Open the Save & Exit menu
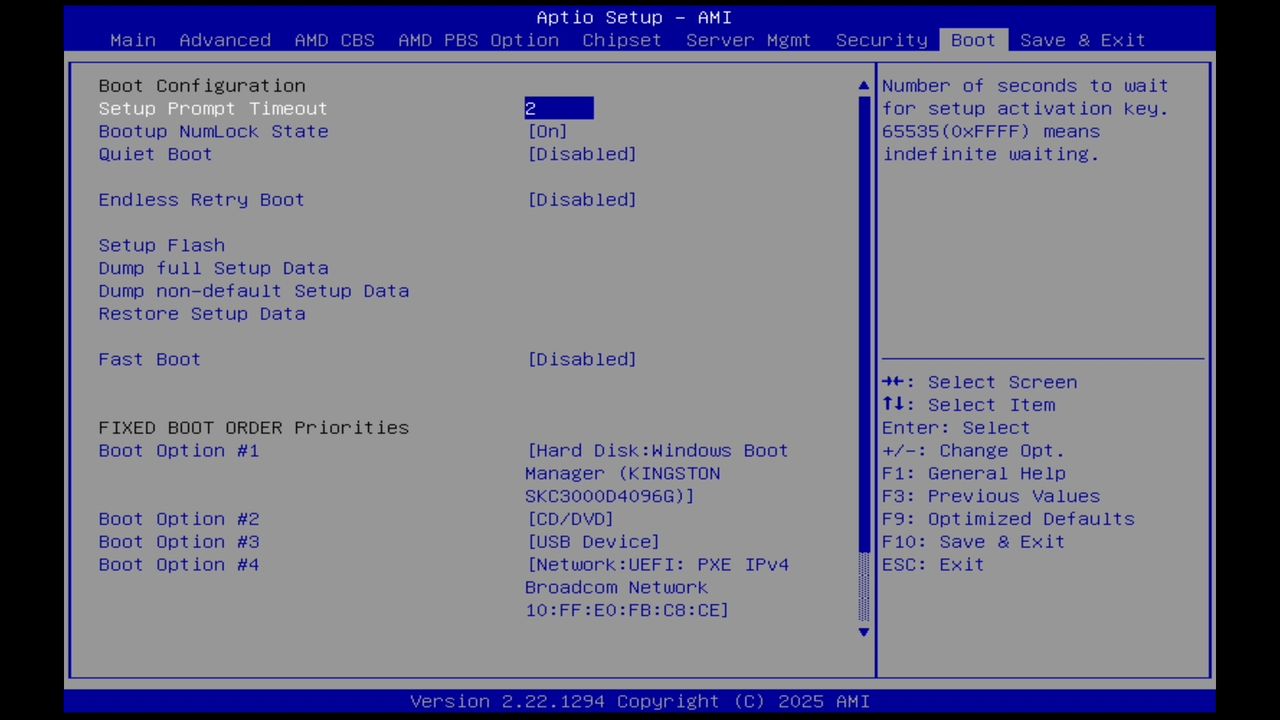 1082,40
